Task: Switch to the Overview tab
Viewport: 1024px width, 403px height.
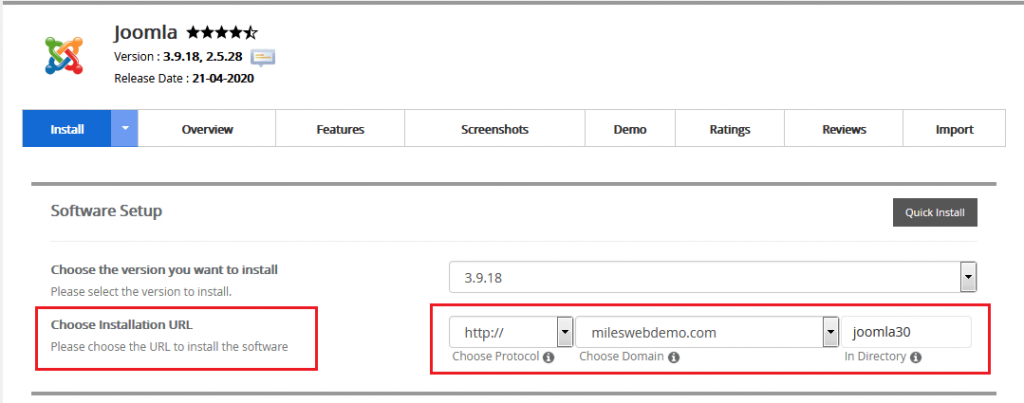Action: pos(207,129)
